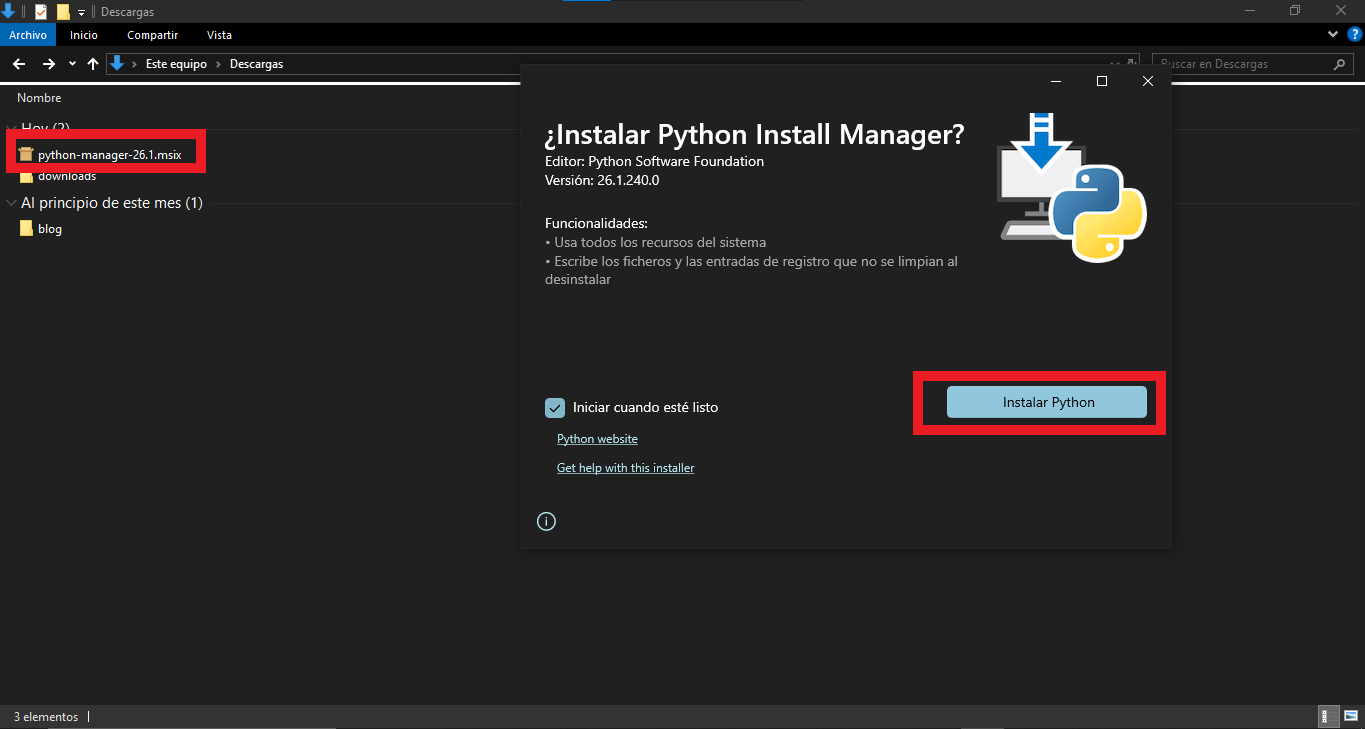Click the Instalar Python button
The height and width of the screenshot is (729, 1365).
[x=1047, y=402]
